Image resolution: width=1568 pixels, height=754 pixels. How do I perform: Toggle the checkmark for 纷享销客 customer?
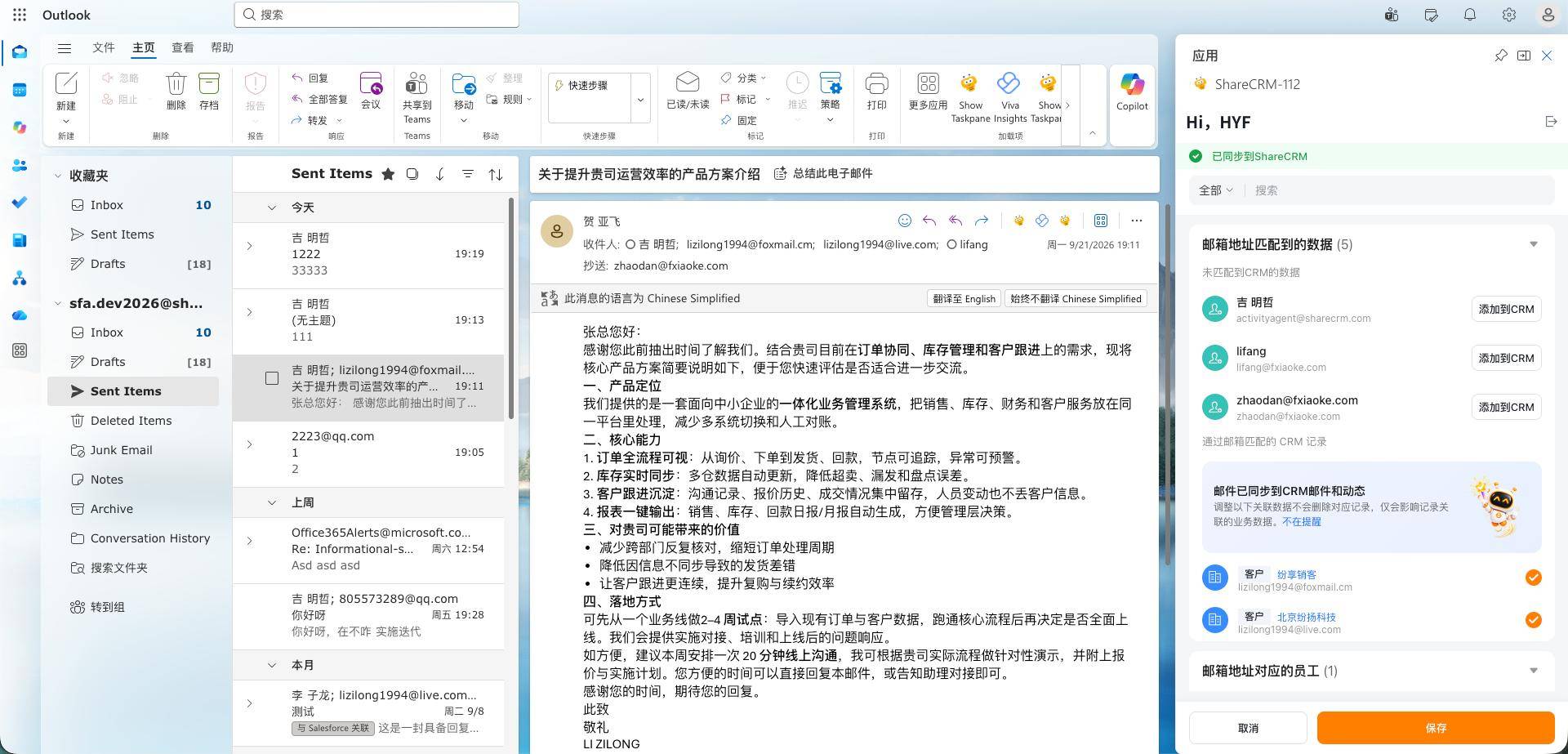(1533, 578)
